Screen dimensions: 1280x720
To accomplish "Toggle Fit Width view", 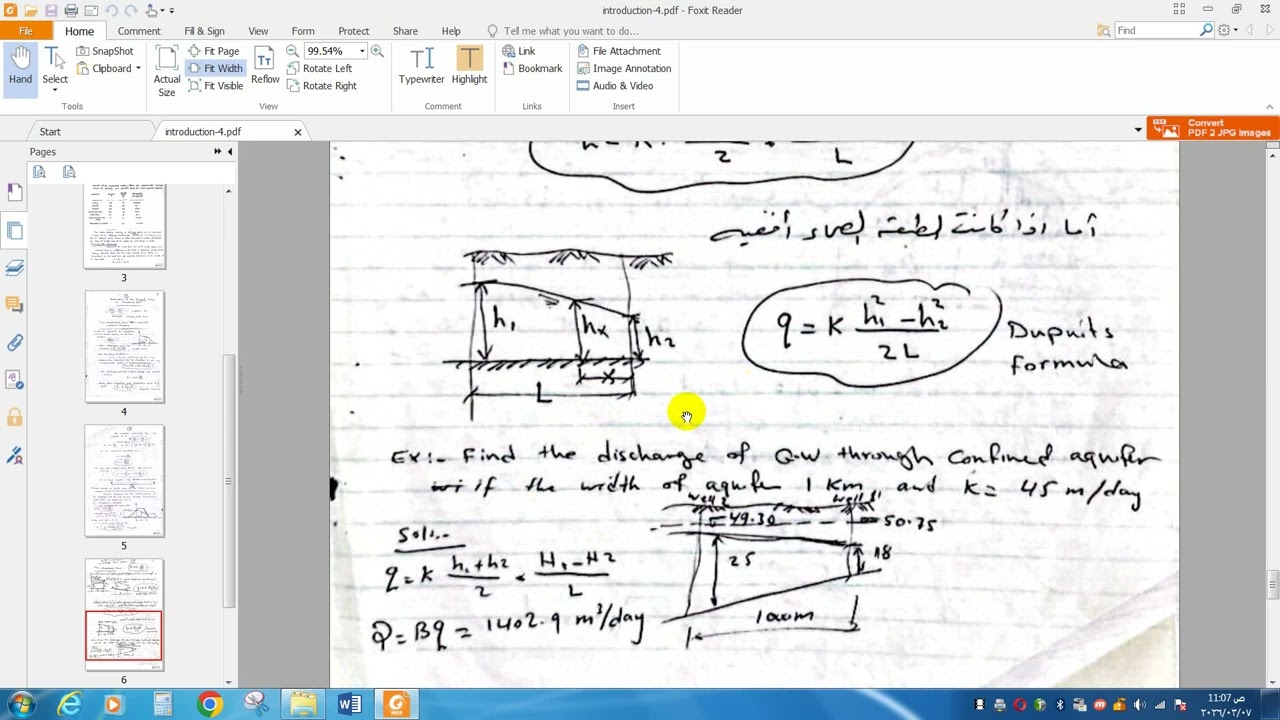I will (x=215, y=68).
